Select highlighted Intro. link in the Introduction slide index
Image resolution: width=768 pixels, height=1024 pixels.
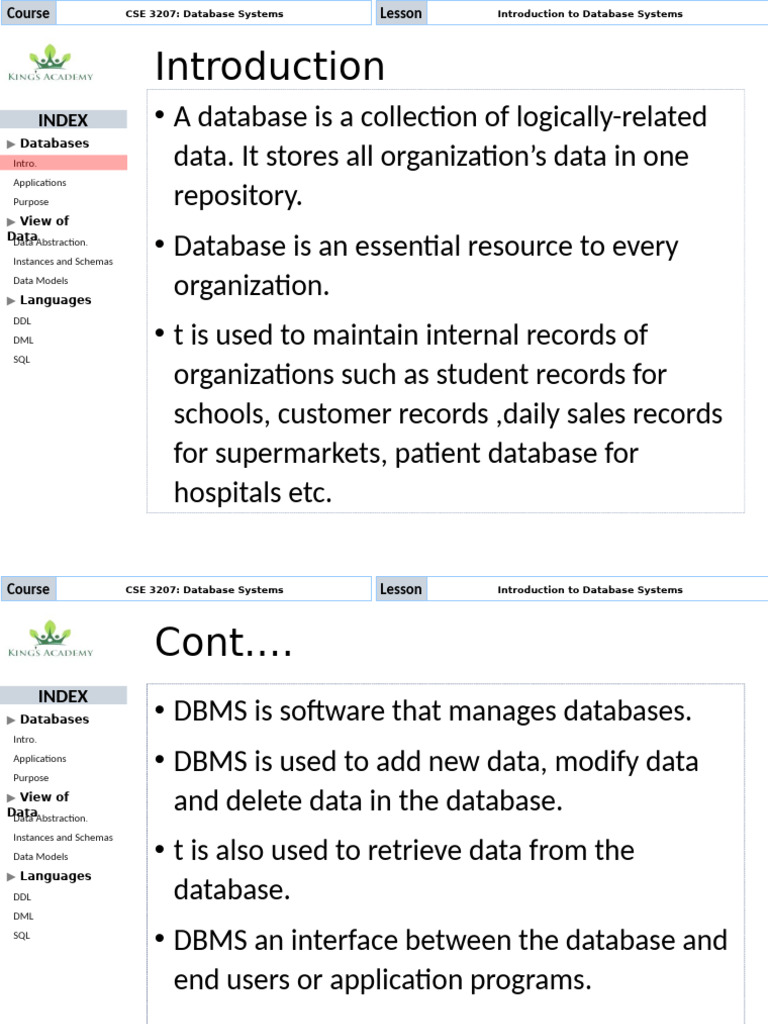tap(63, 163)
